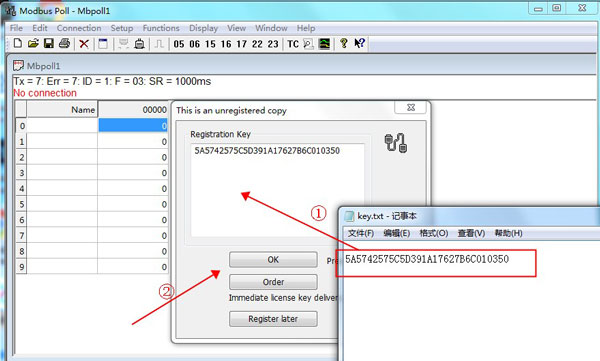The height and width of the screenshot is (361, 600).
Task: Click OK in the registration dialog
Action: 273,260
